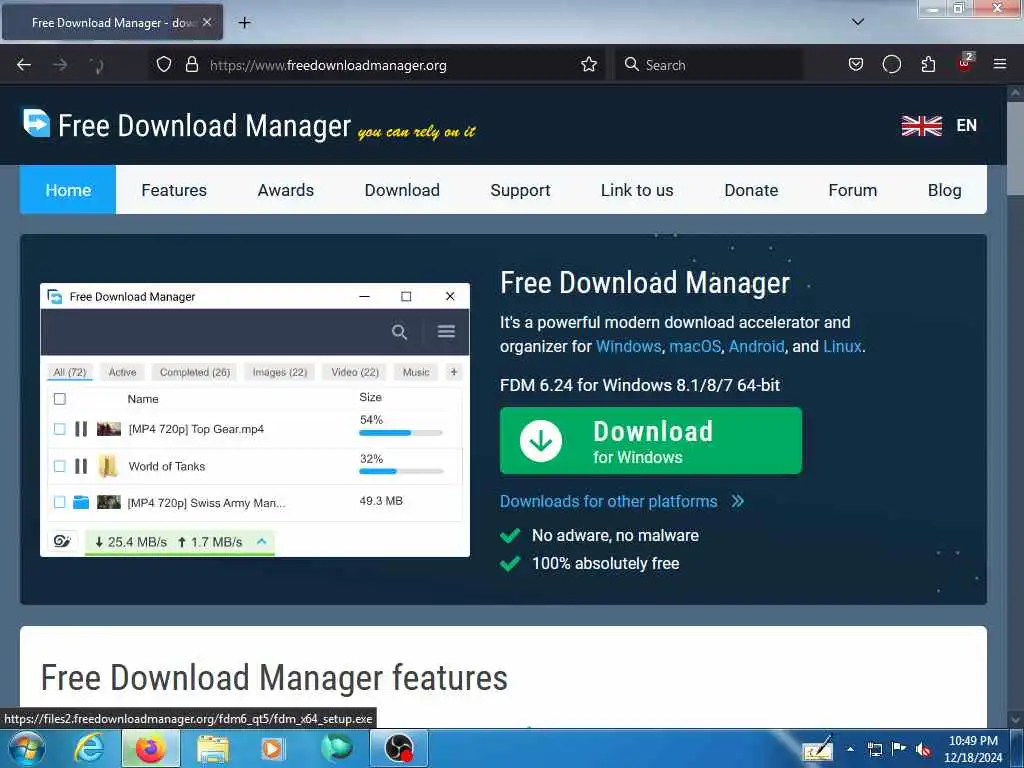Screen dimensions: 1024x768
Task: Select the Active filter tab
Action: [x=122, y=372]
